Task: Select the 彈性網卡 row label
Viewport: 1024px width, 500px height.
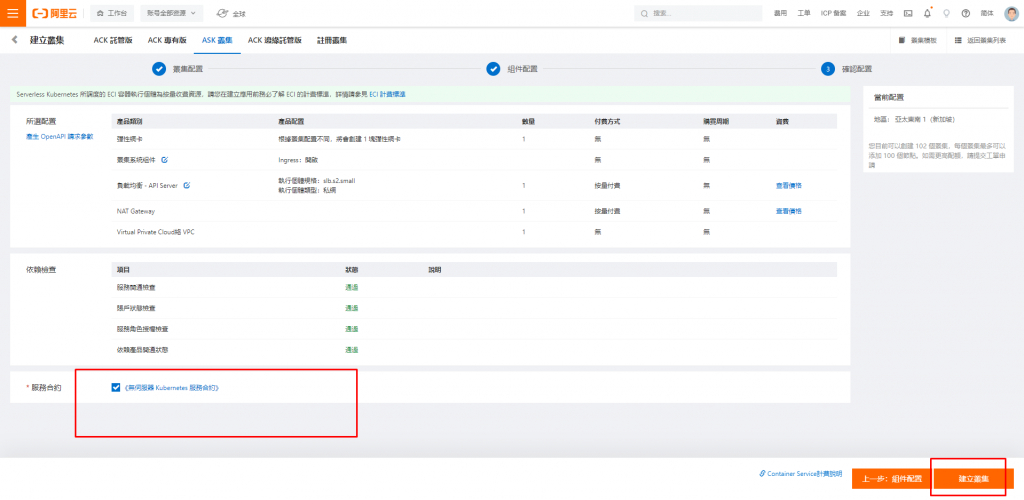Action: (129, 139)
